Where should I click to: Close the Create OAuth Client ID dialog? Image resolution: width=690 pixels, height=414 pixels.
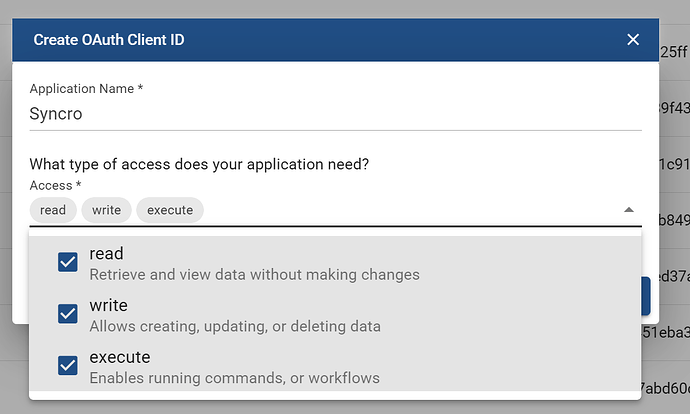point(632,40)
